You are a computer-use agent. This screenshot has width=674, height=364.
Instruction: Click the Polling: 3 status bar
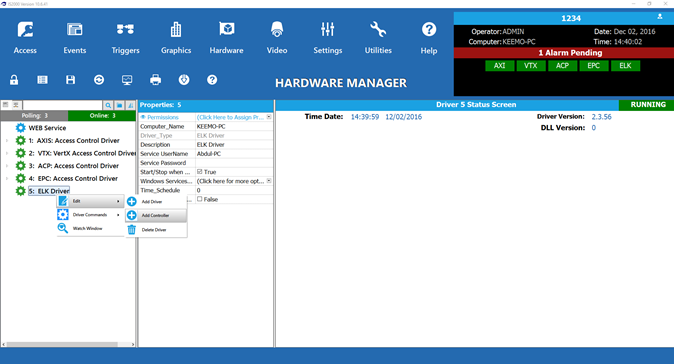[34, 116]
